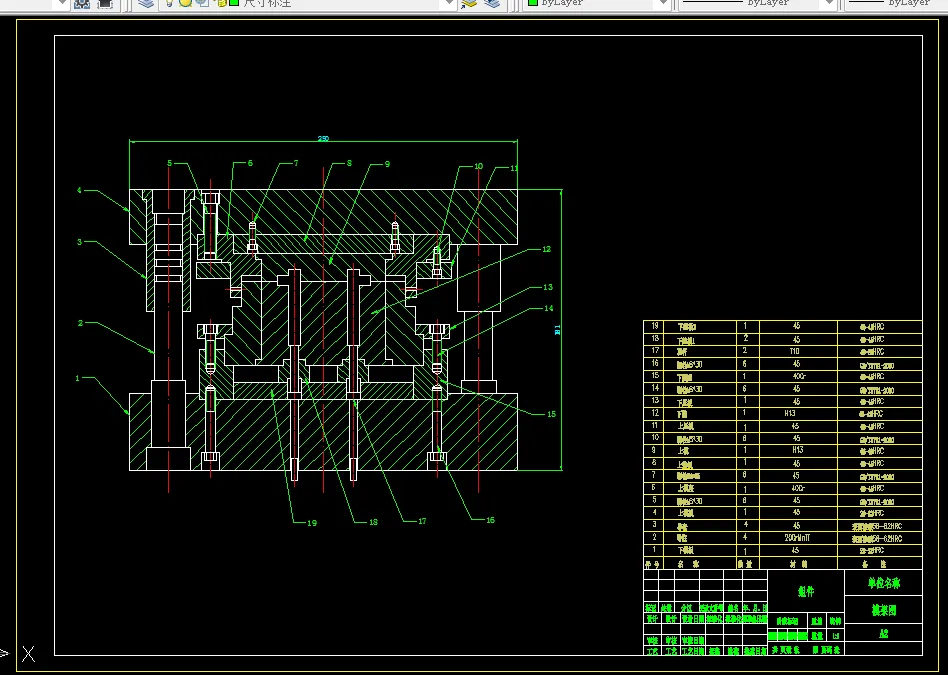This screenshot has width=948, height=675.
Task: Click the green layer color square in layer list
Action: (x=234, y=2)
